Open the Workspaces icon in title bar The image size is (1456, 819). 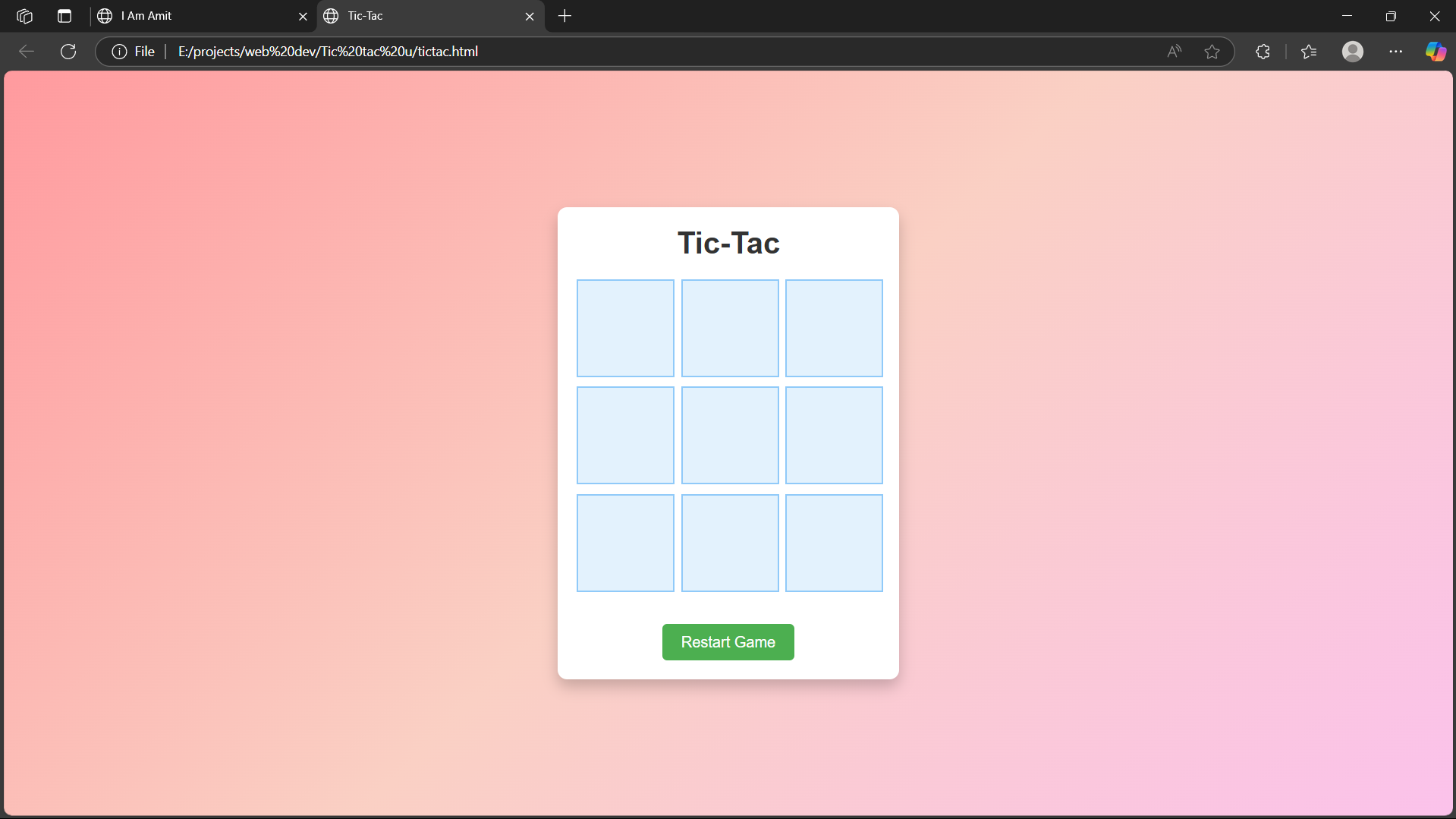pyautogui.click(x=24, y=16)
